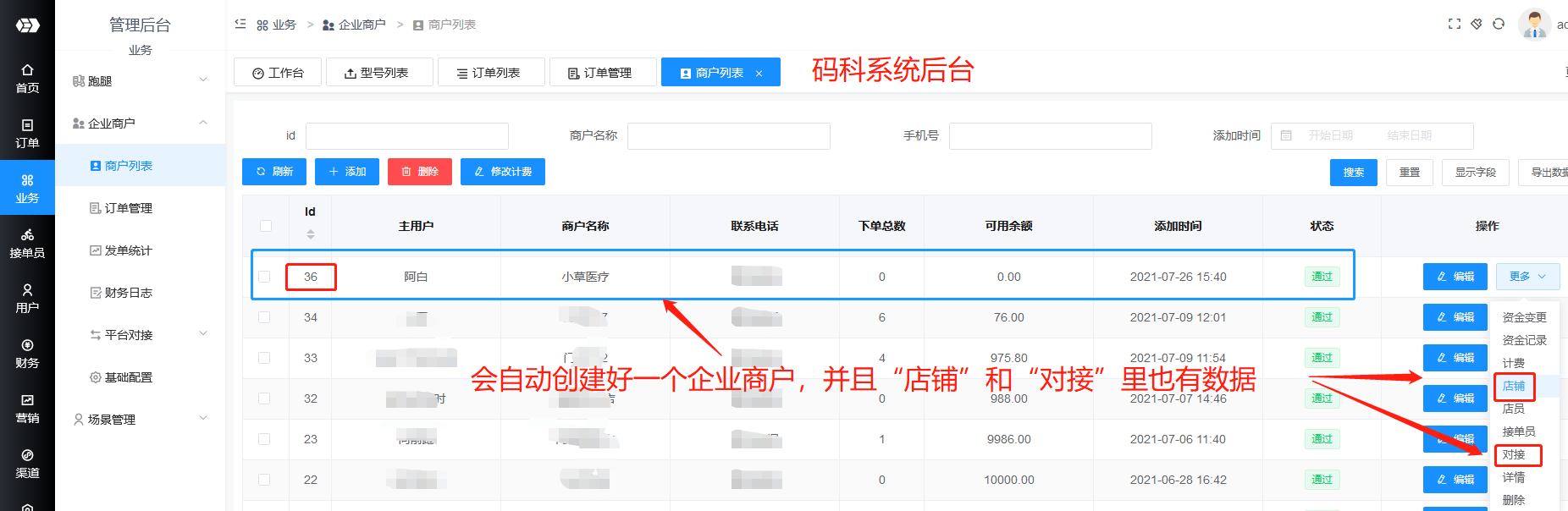Check the checkbox for row 34
The image size is (1568, 511).
pos(264,317)
